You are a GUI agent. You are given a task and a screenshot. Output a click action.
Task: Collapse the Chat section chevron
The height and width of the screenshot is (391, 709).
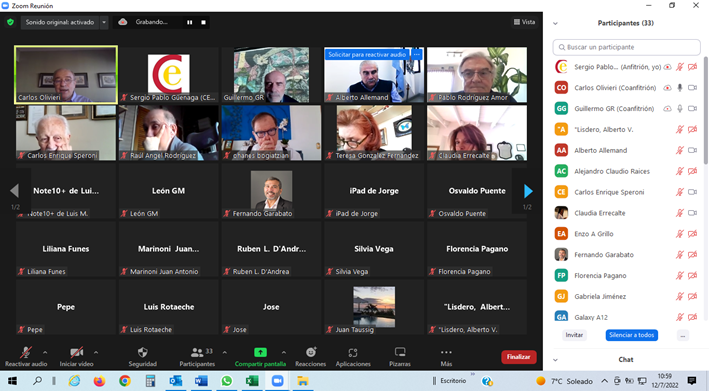(555, 360)
